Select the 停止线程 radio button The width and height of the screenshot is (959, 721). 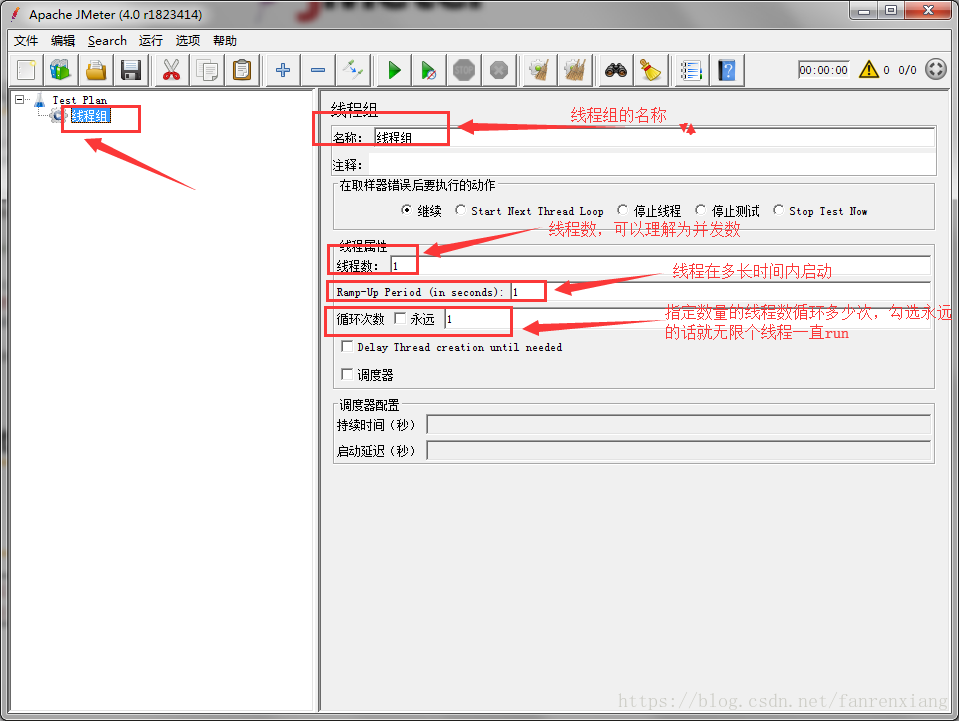tap(622, 210)
